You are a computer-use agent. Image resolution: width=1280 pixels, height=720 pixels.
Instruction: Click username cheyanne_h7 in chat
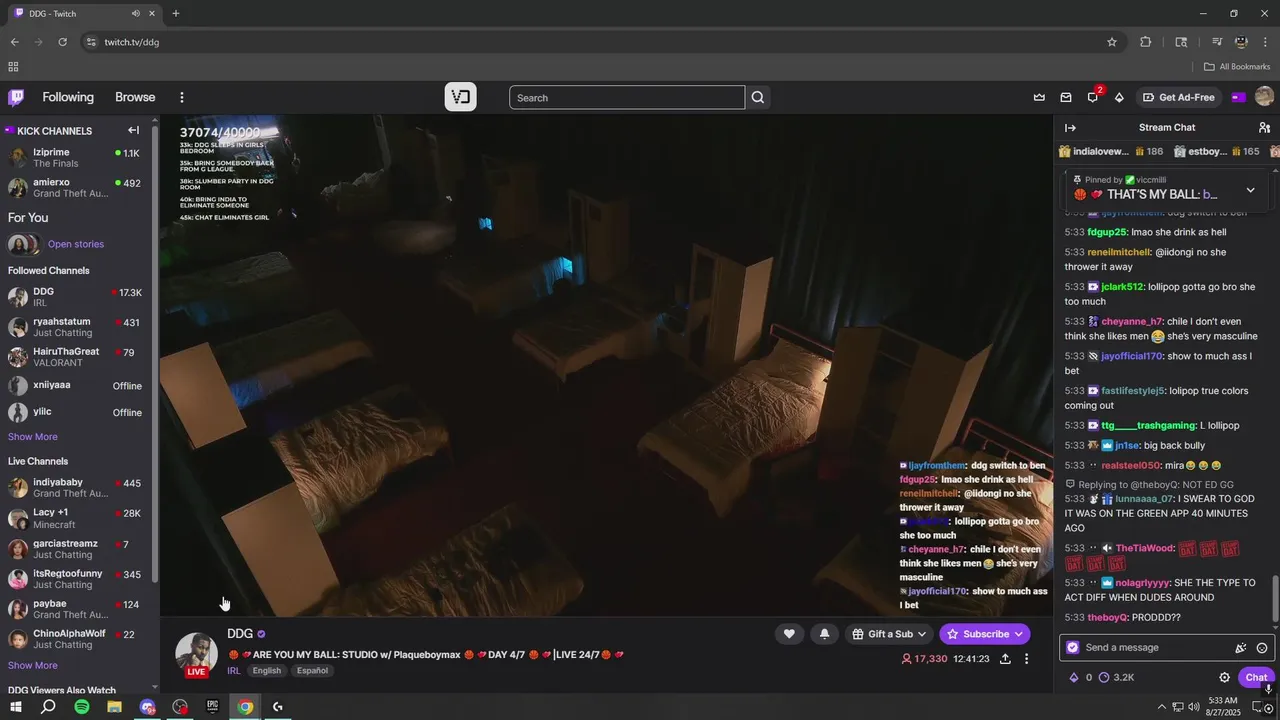pos(1132,322)
